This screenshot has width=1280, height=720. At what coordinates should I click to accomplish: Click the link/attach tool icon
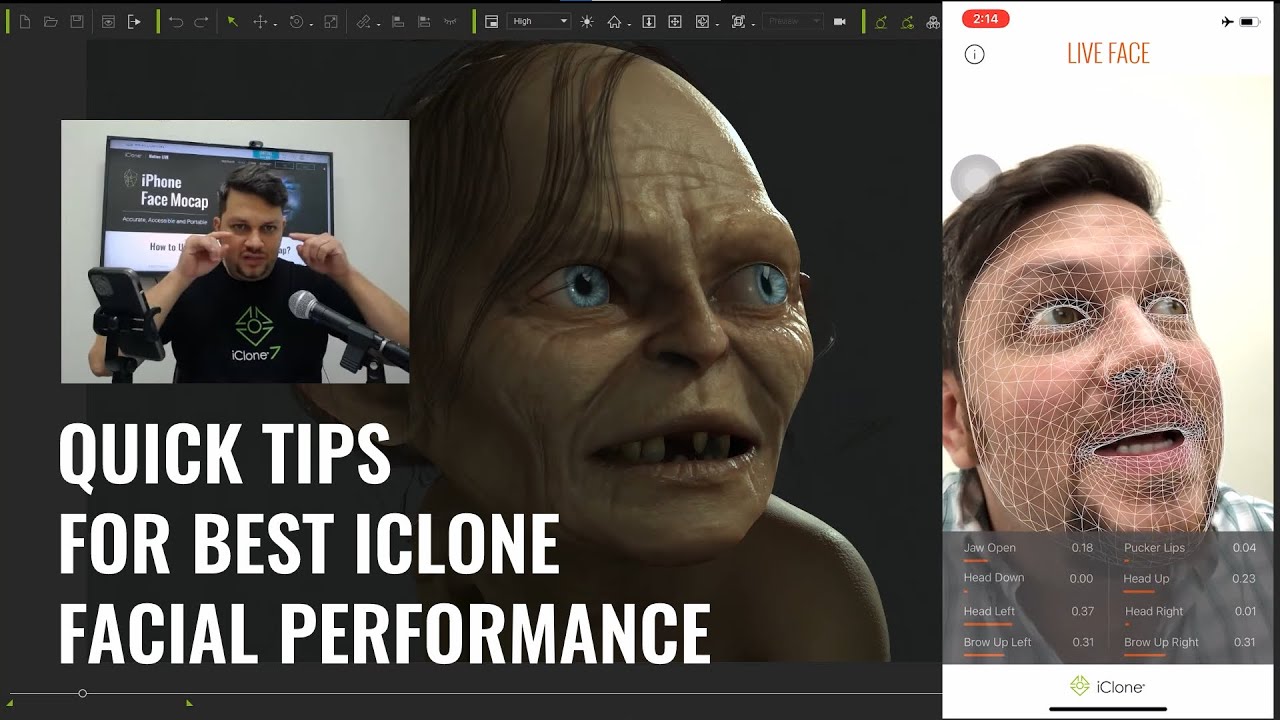[x=364, y=21]
